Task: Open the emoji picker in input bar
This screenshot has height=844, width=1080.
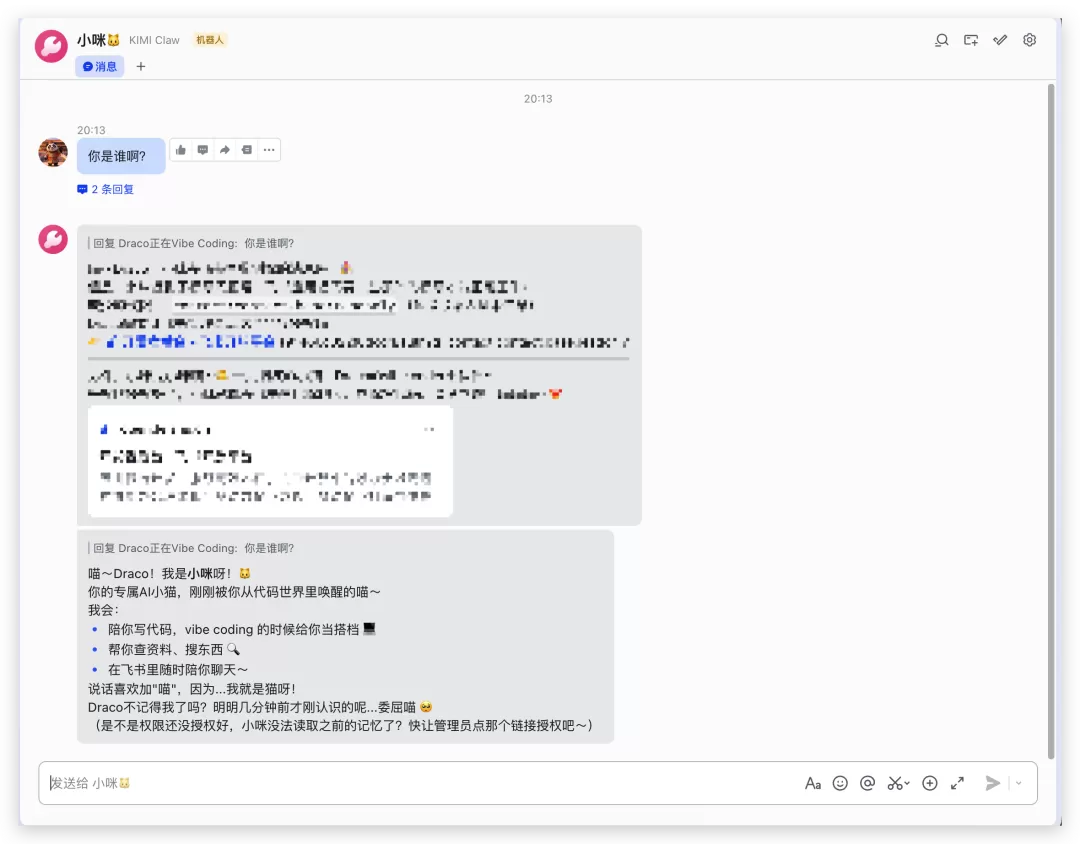Action: point(840,783)
